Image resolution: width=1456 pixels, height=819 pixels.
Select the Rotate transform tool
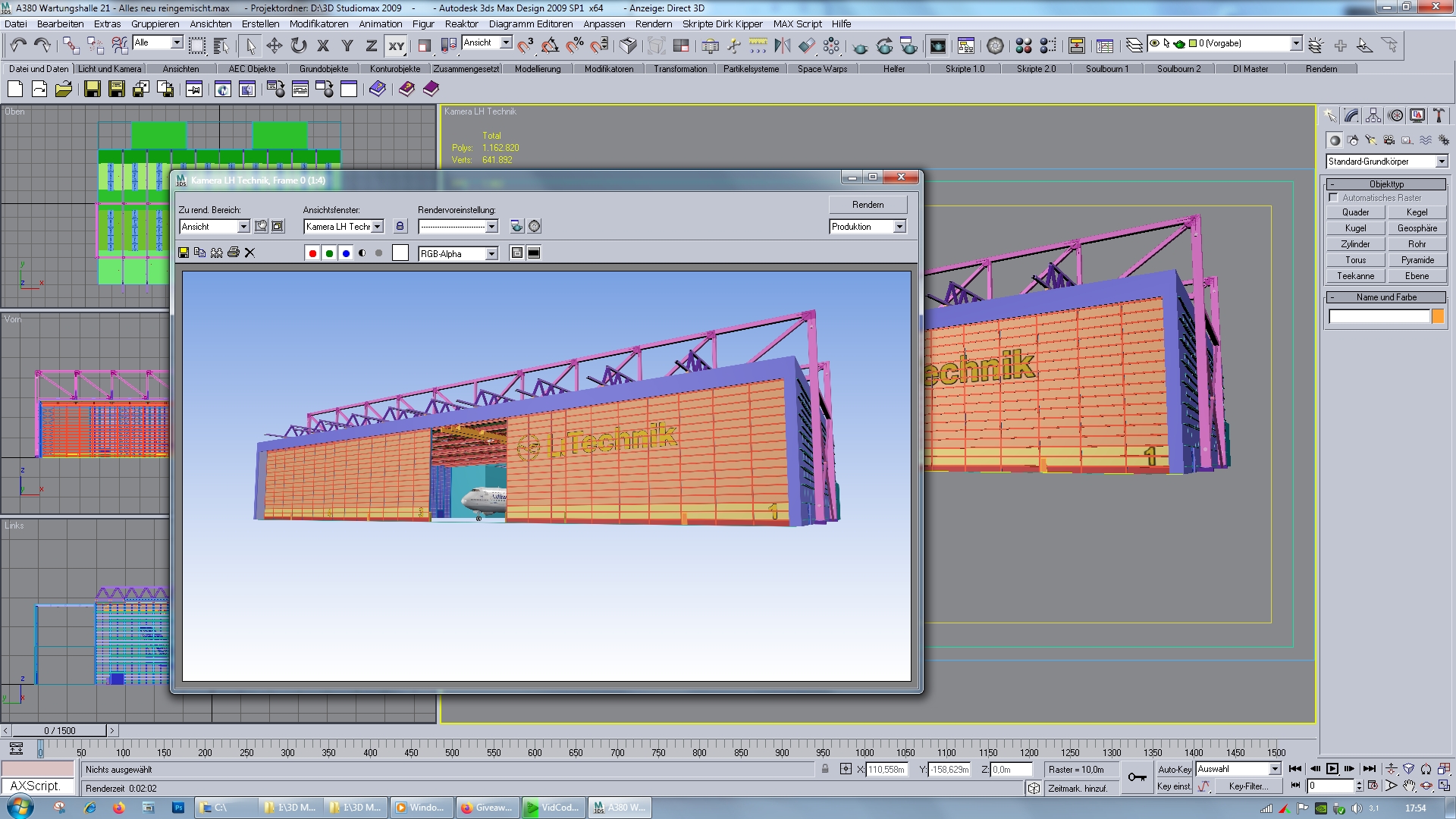click(299, 45)
